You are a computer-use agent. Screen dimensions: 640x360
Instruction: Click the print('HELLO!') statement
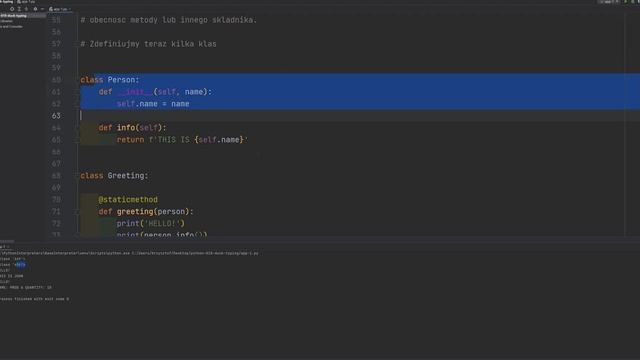(151, 224)
